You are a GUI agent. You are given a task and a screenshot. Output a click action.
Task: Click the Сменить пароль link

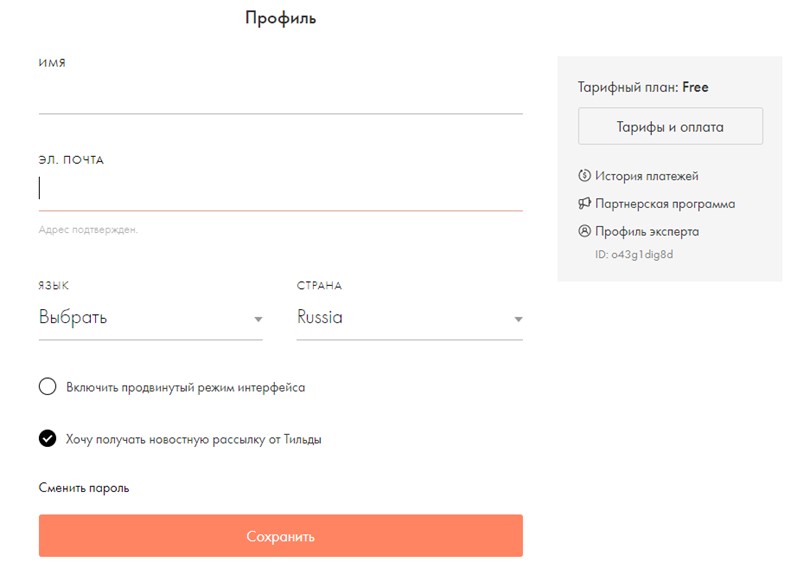point(84,488)
